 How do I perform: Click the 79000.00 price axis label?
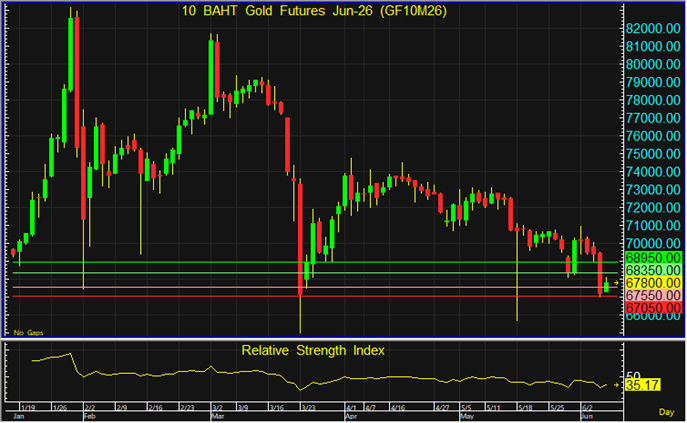[x=653, y=82]
